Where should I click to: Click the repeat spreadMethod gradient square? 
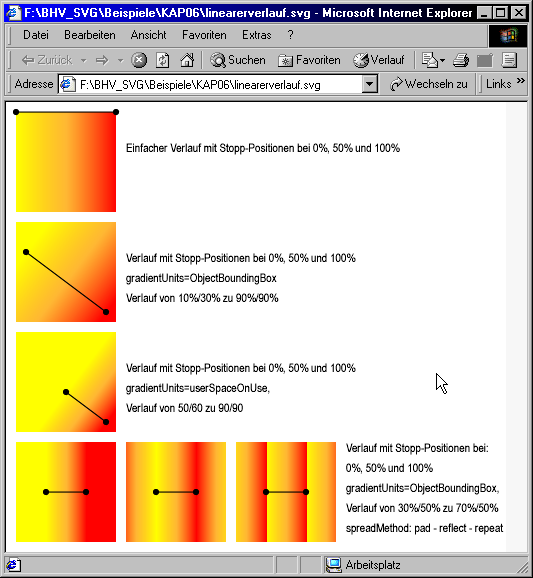286,492
